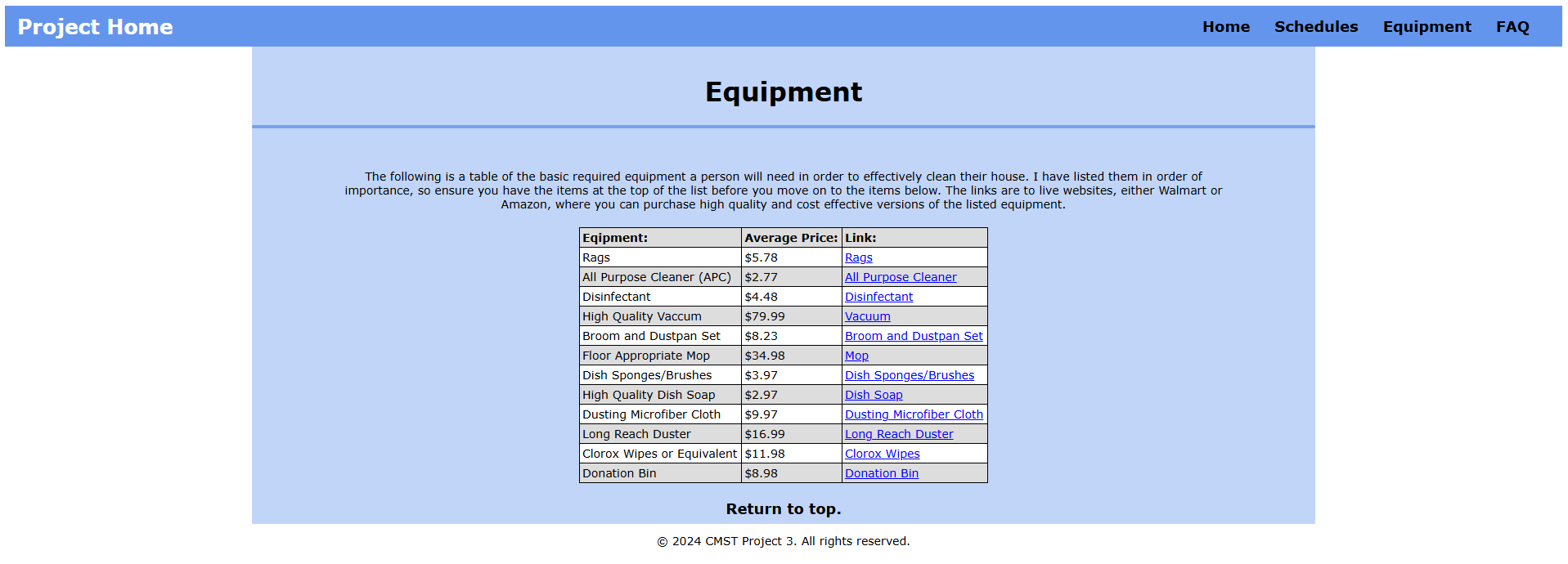Screen dimensions: 1568x564
Task: Visit the Long Reach Duster link
Action: [899, 434]
